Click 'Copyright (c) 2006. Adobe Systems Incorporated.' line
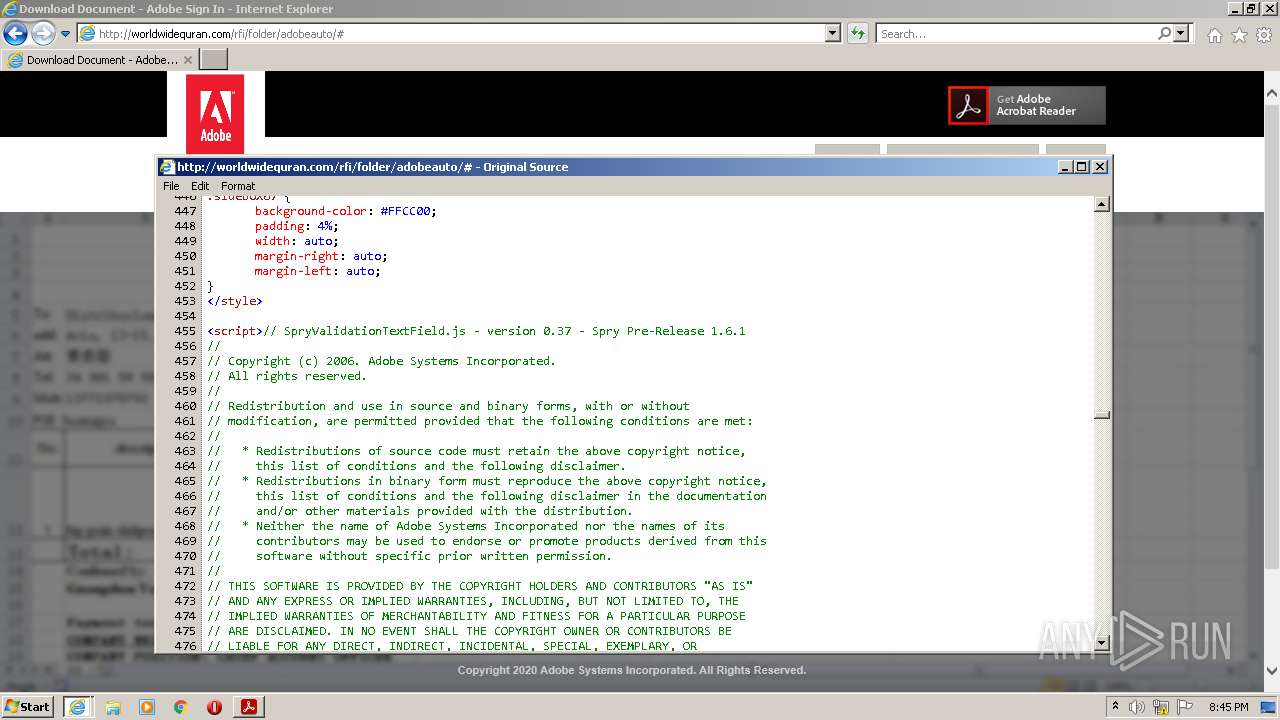 tap(391, 361)
